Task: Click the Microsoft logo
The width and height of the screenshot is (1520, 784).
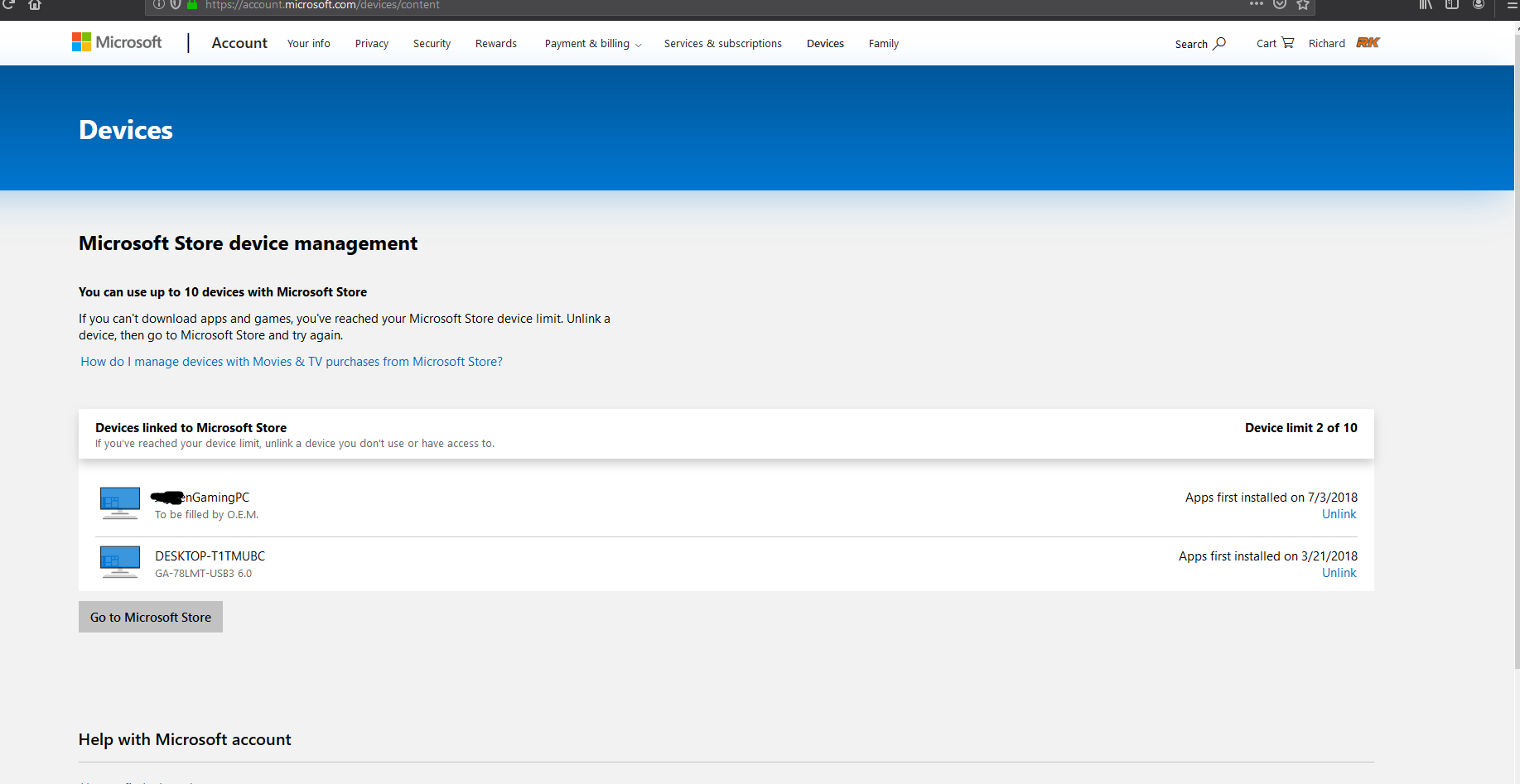Action: tap(117, 42)
